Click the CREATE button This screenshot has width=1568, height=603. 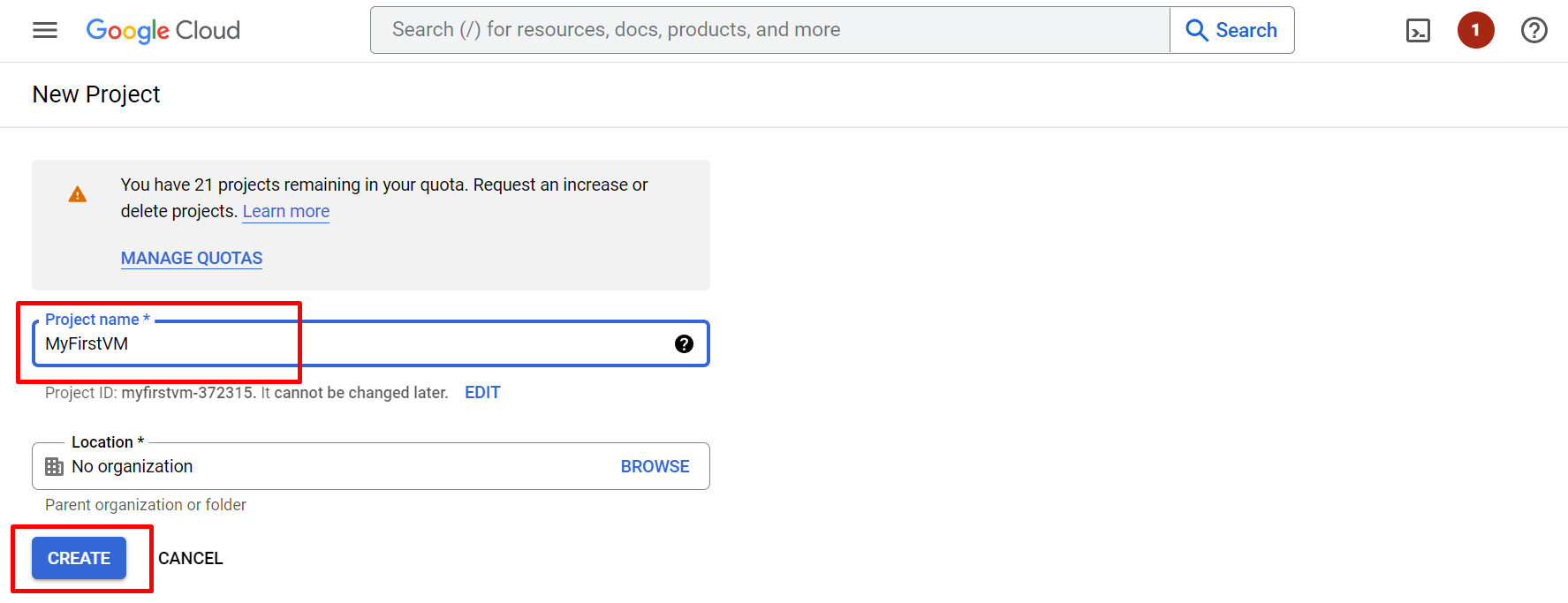coord(79,558)
